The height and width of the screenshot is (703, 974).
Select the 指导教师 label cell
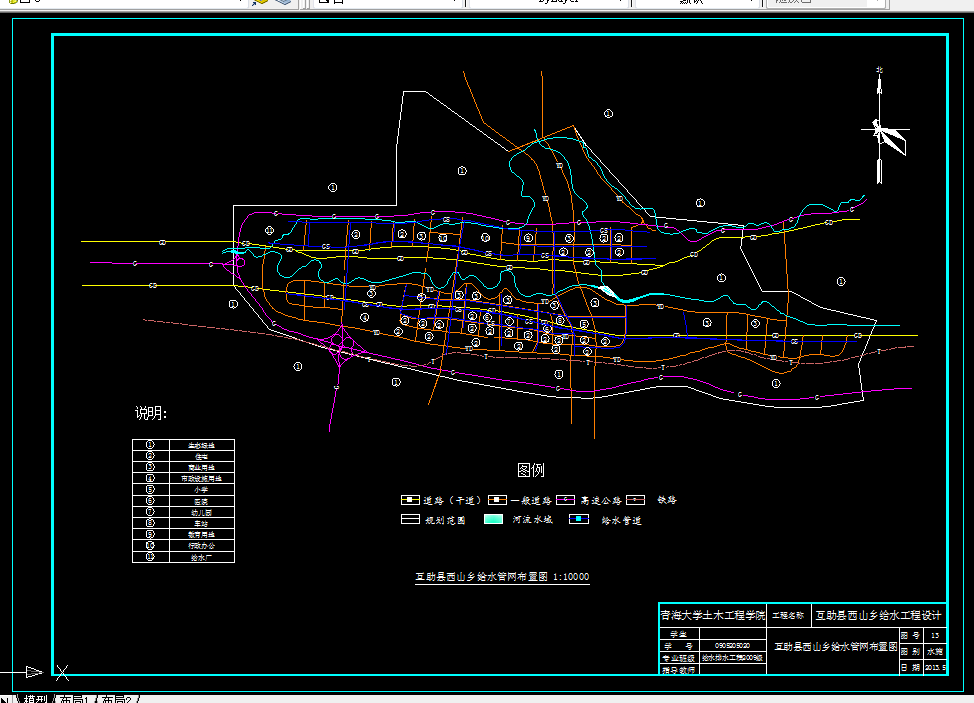[x=679, y=669]
